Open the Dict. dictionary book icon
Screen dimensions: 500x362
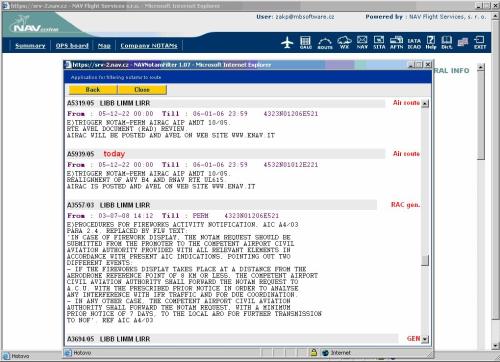pyautogui.click(x=447, y=43)
